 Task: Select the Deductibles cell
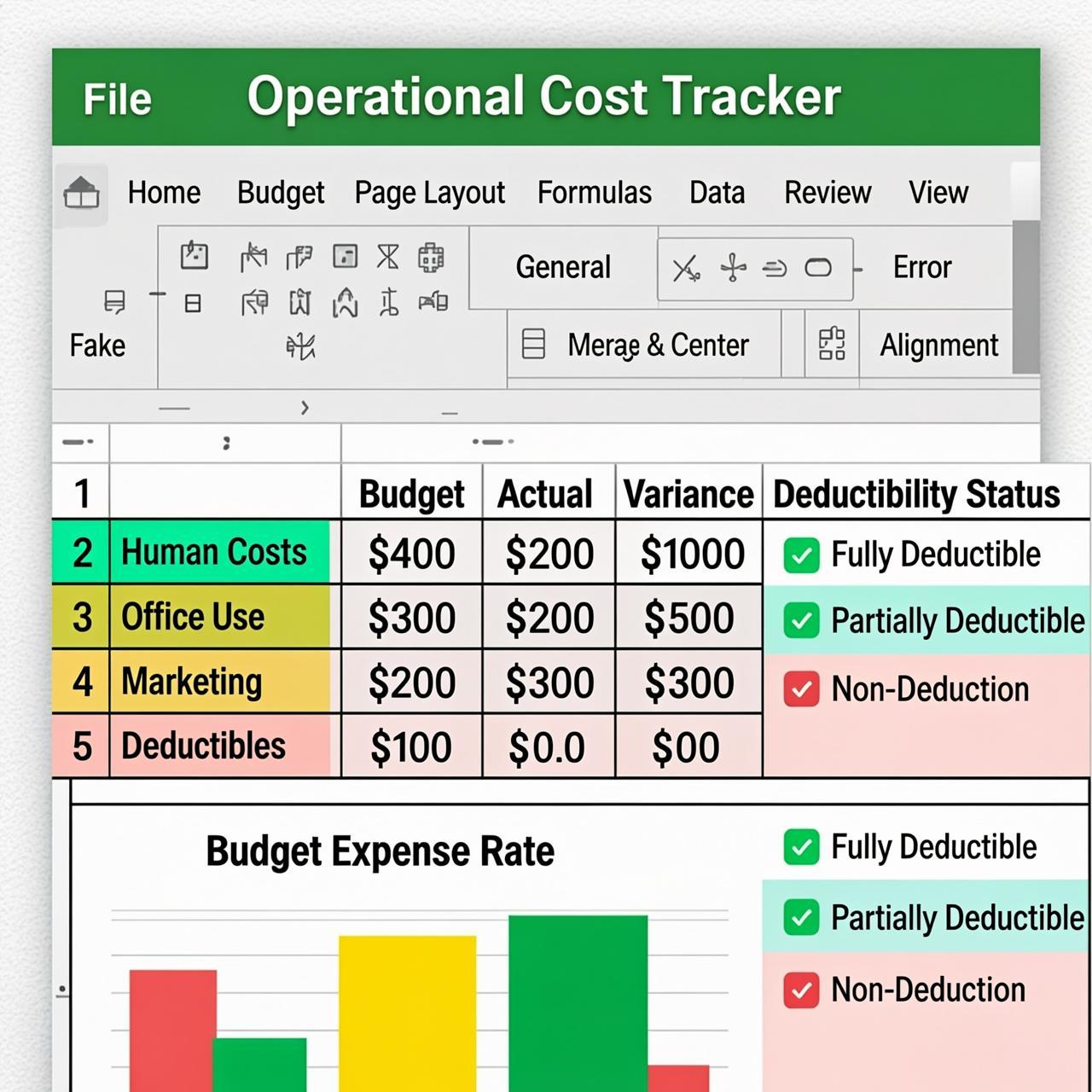tap(225, 746)
